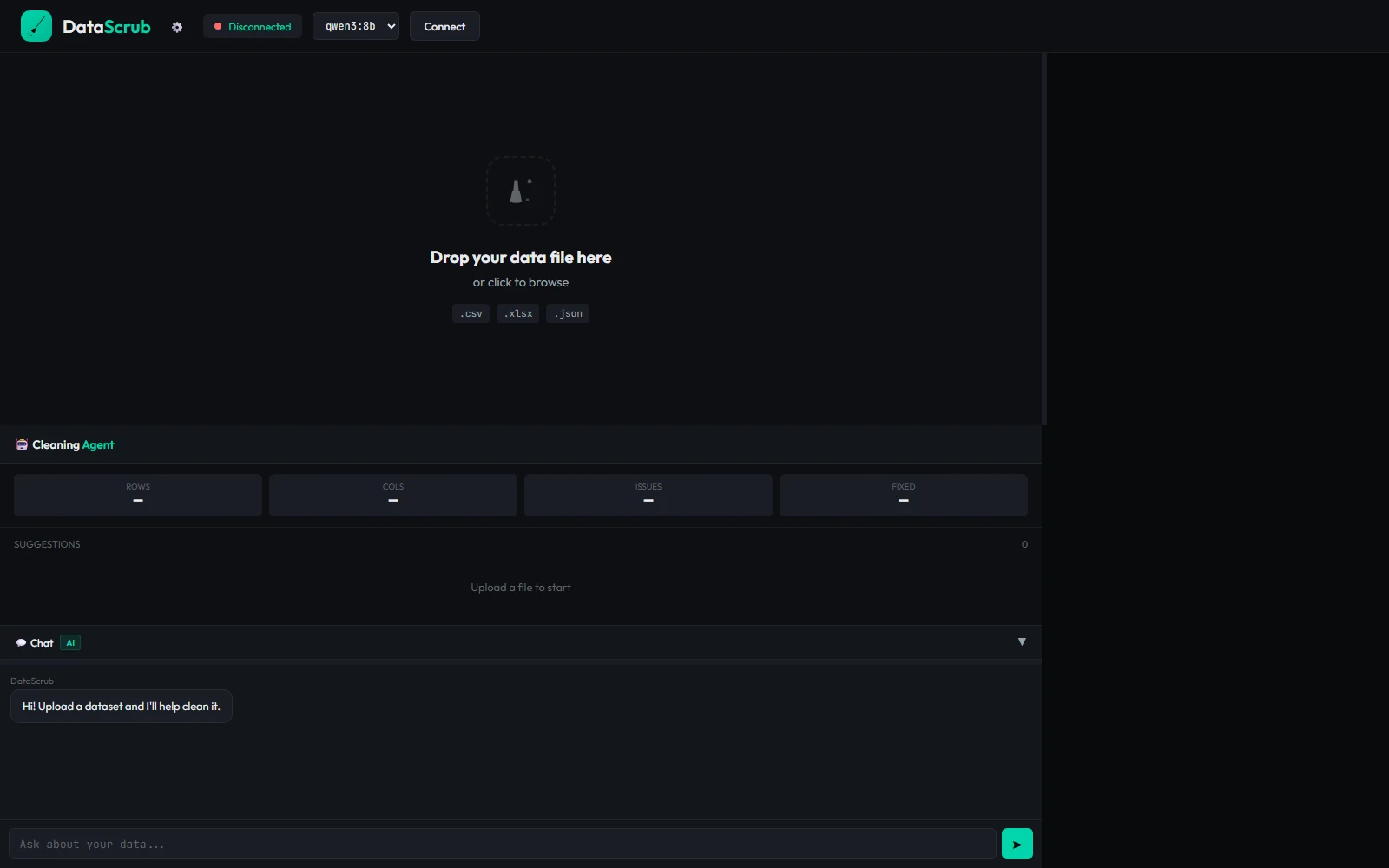Viewport: 1389px width, 868px height.
Task: Click the FIXED stat card
Action: (904, 495)
